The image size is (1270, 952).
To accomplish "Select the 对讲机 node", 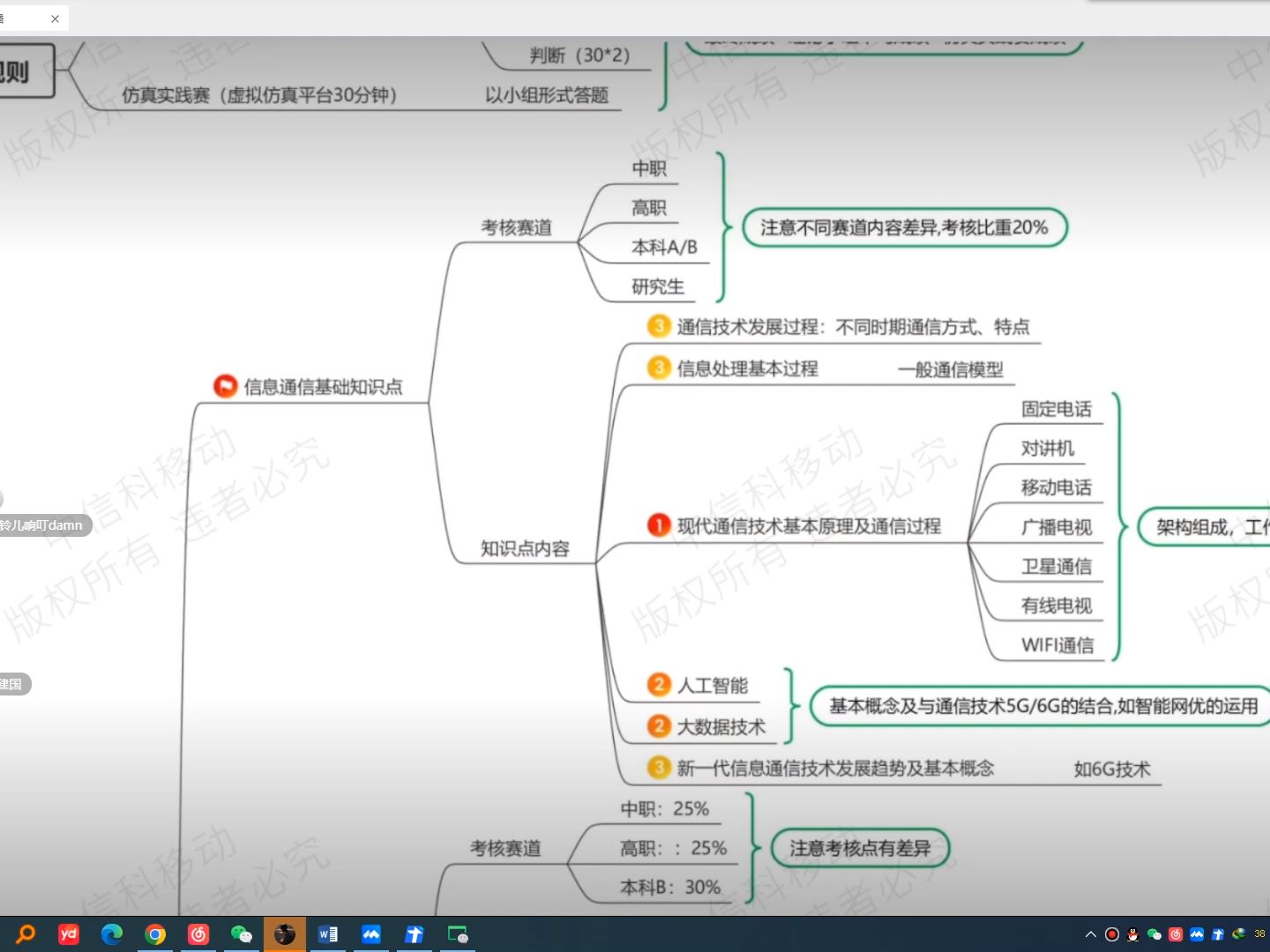I will point(1048,449).
